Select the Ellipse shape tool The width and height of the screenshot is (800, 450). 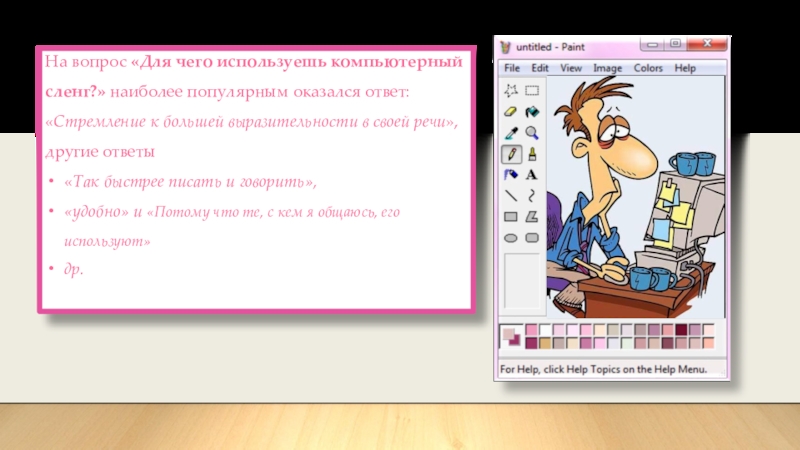(x=511, y=238)
